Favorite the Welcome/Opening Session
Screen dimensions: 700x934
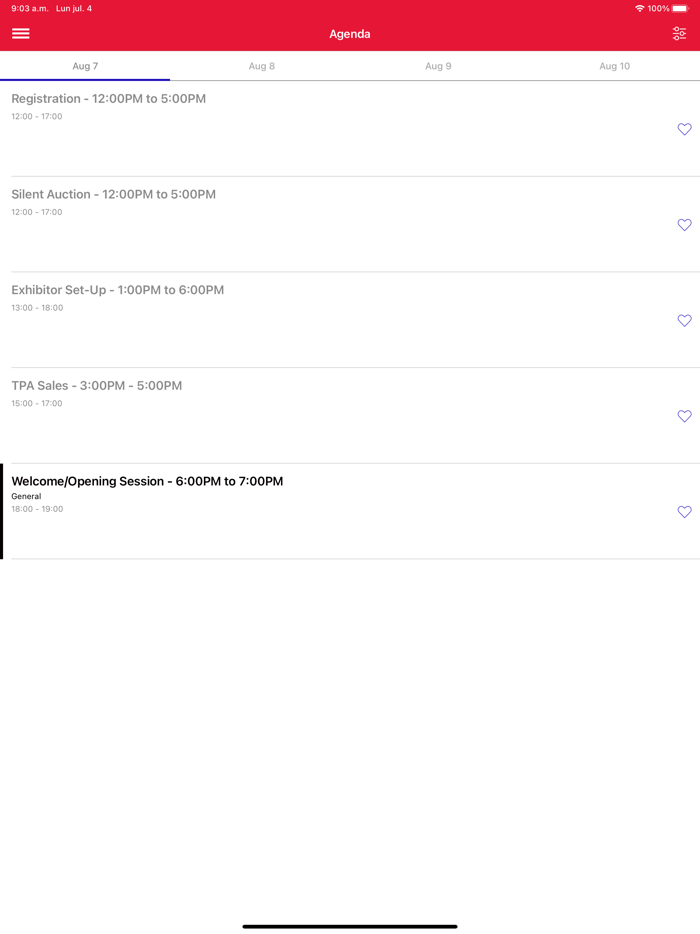click(x=684, y=512)
